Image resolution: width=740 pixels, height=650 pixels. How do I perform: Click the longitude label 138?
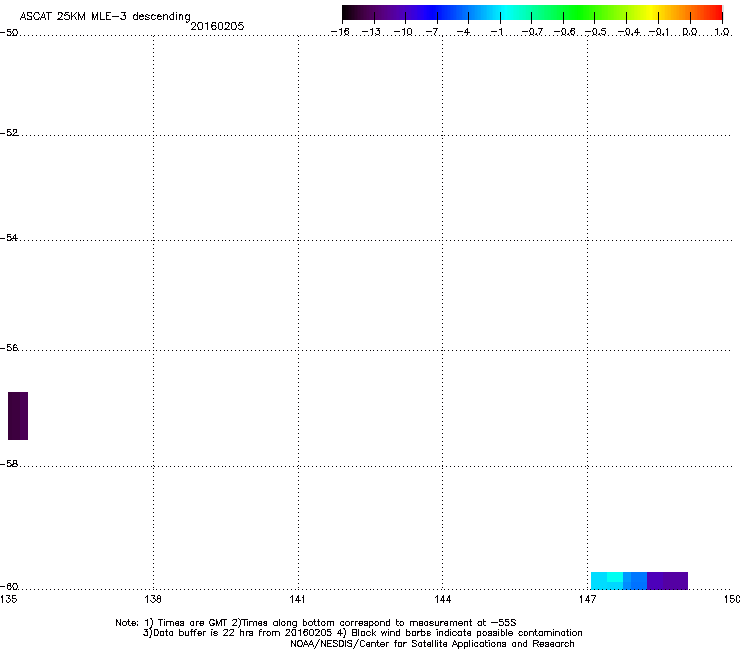[153, 599]
